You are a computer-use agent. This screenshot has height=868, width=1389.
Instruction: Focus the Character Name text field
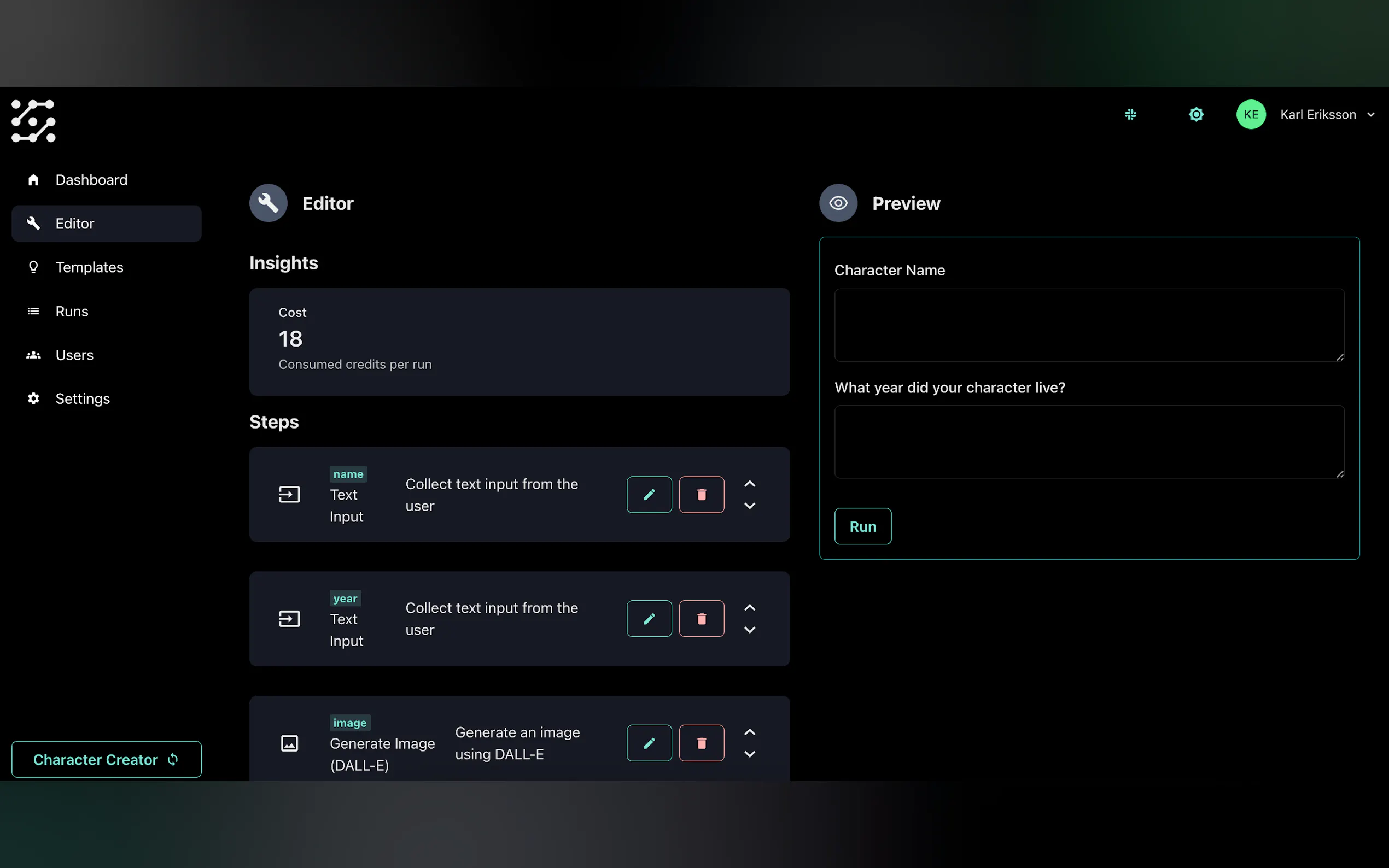tap(1089, 325)
